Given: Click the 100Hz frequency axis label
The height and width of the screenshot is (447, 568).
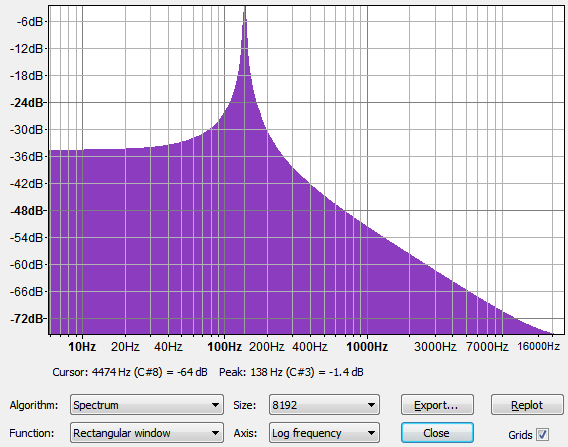Looking at the screenshot, I should click(x=224, y=347).
